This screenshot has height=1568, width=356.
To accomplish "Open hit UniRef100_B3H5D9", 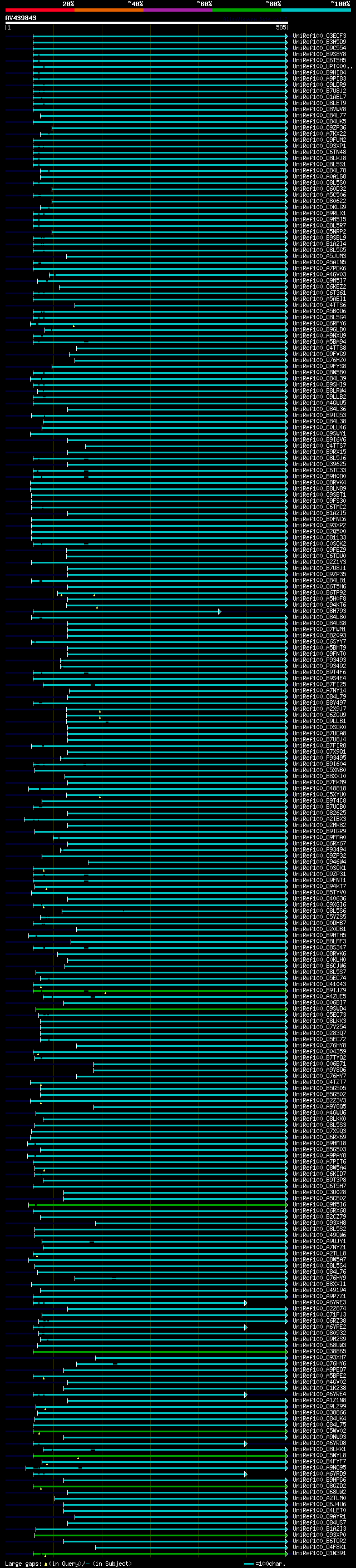I will [x=319, y=42].
